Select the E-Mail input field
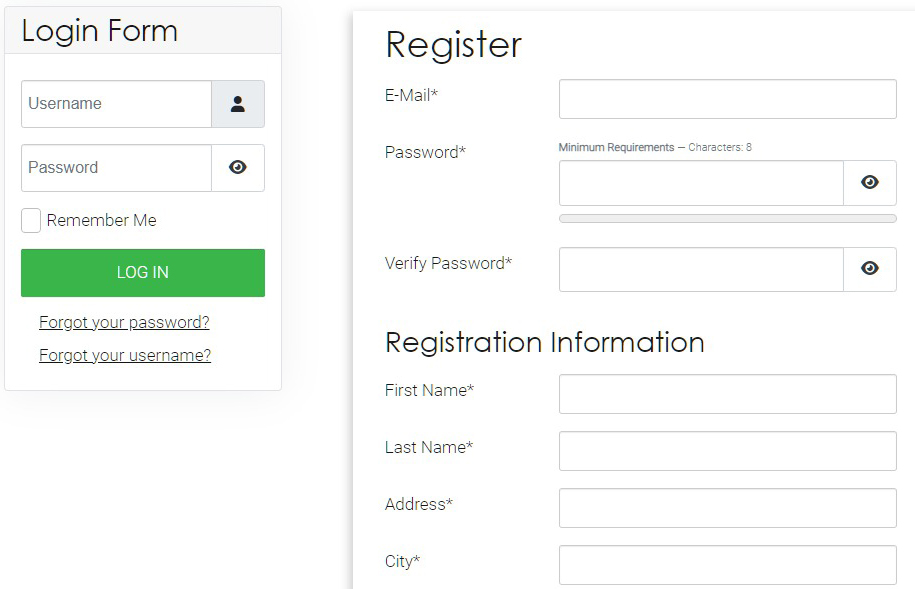915x589 pixels. [x=727, y=99]
